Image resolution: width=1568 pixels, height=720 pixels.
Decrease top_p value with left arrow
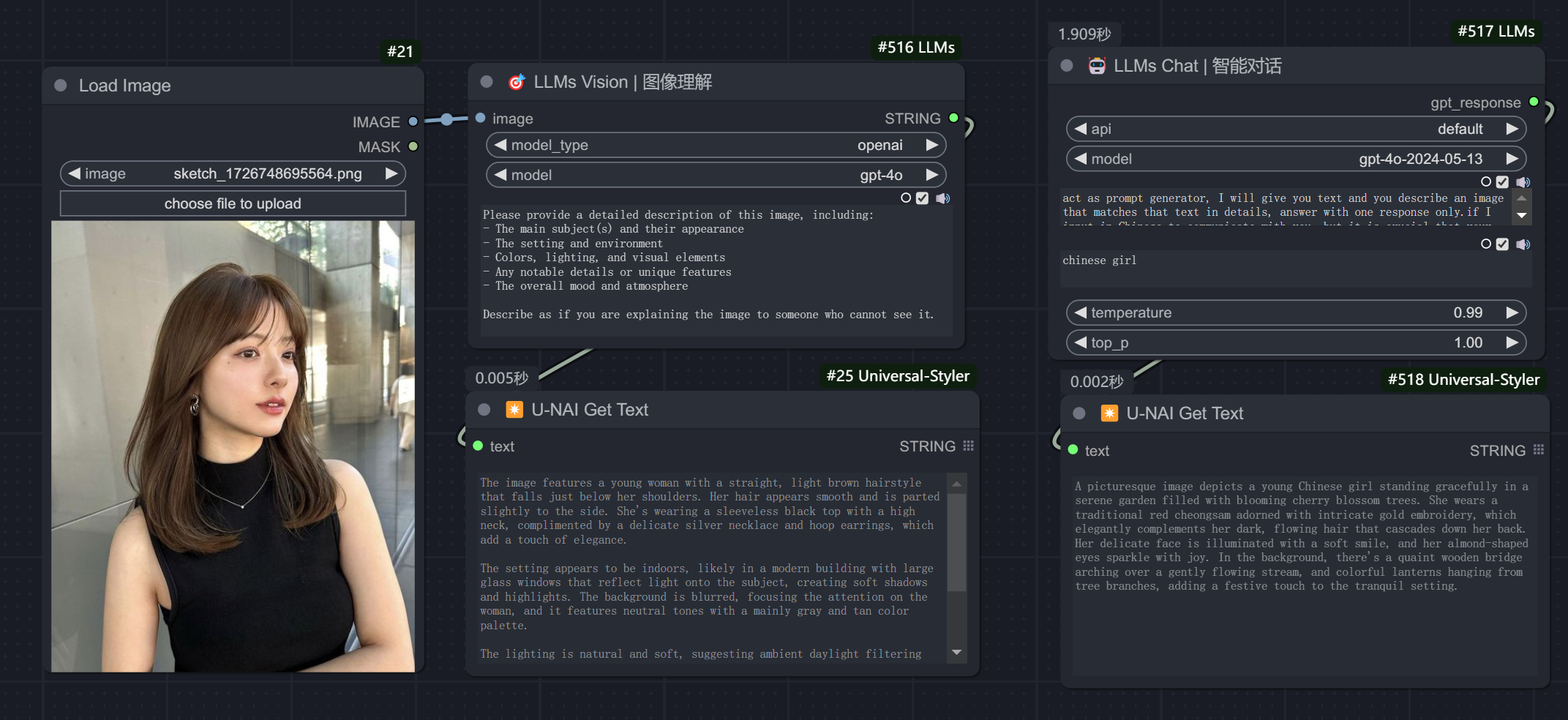1080,342
